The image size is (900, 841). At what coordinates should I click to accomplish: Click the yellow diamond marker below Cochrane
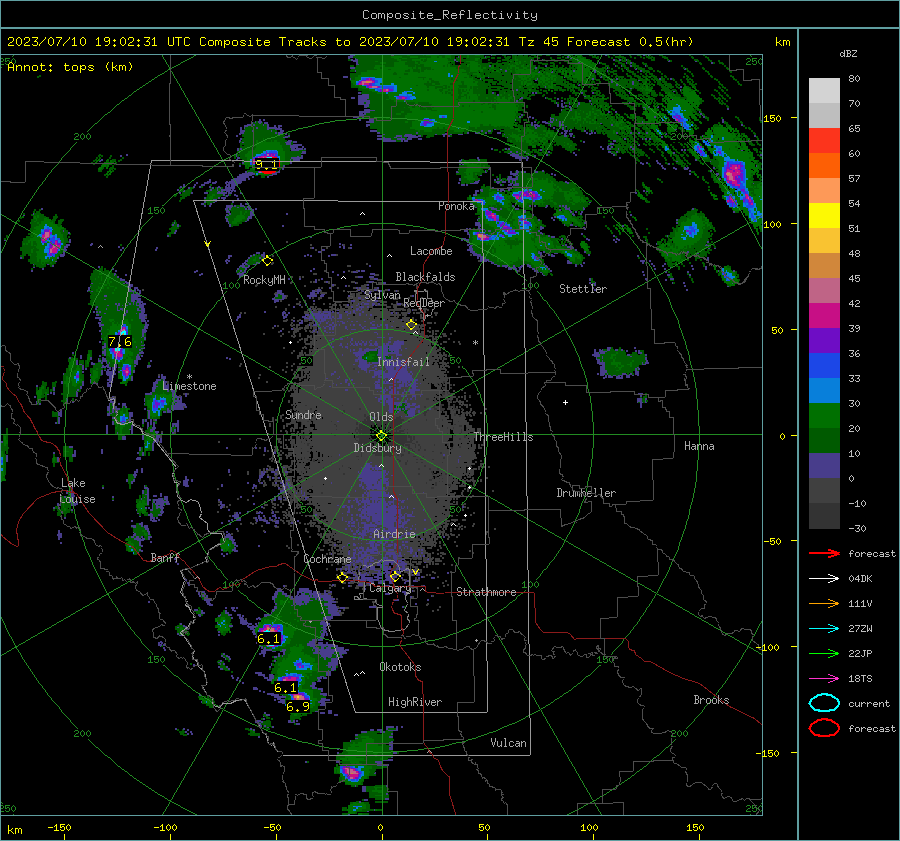(x=343, y=578)
